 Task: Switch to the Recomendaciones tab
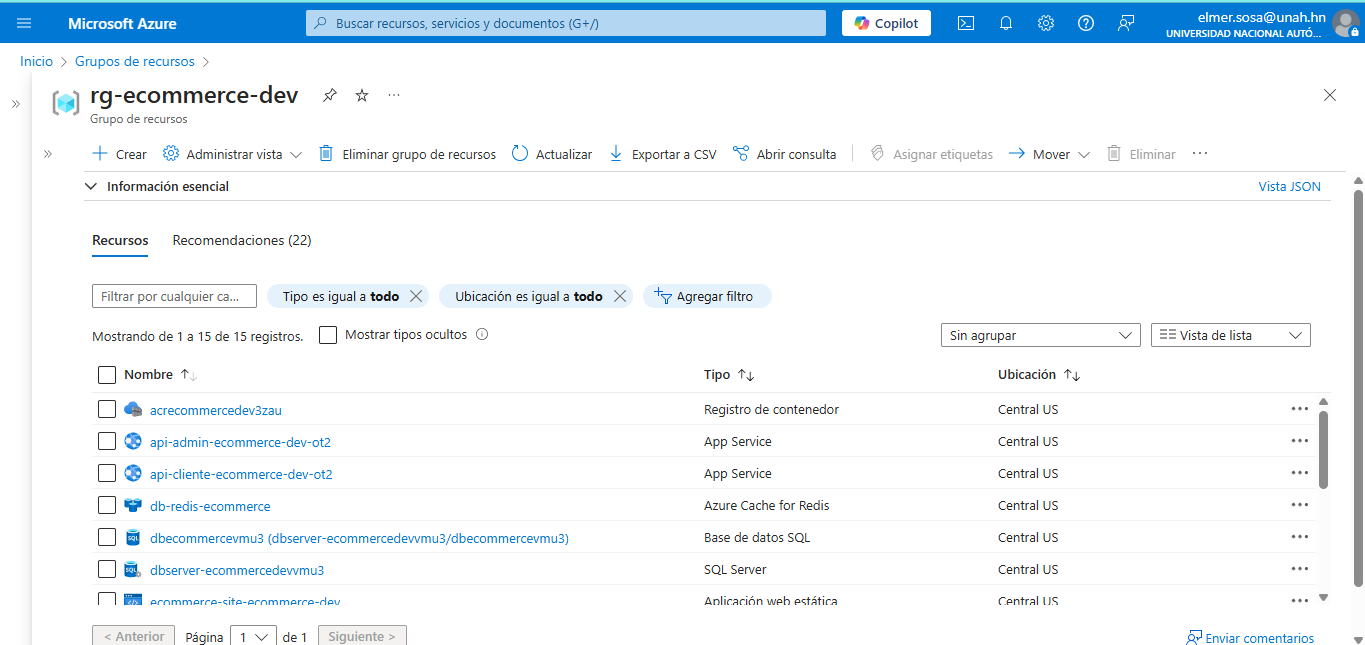(241, 240)
